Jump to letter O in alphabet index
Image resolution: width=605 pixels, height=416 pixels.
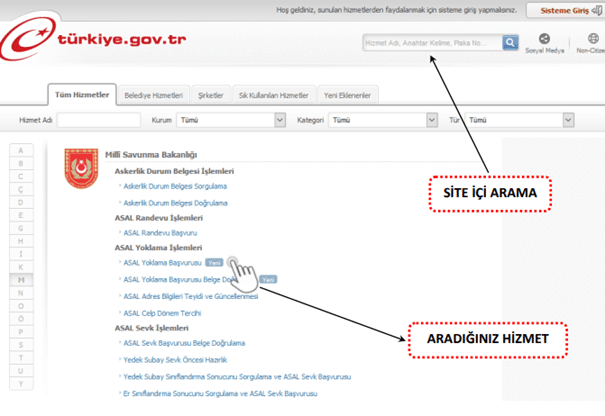[21, 306]
